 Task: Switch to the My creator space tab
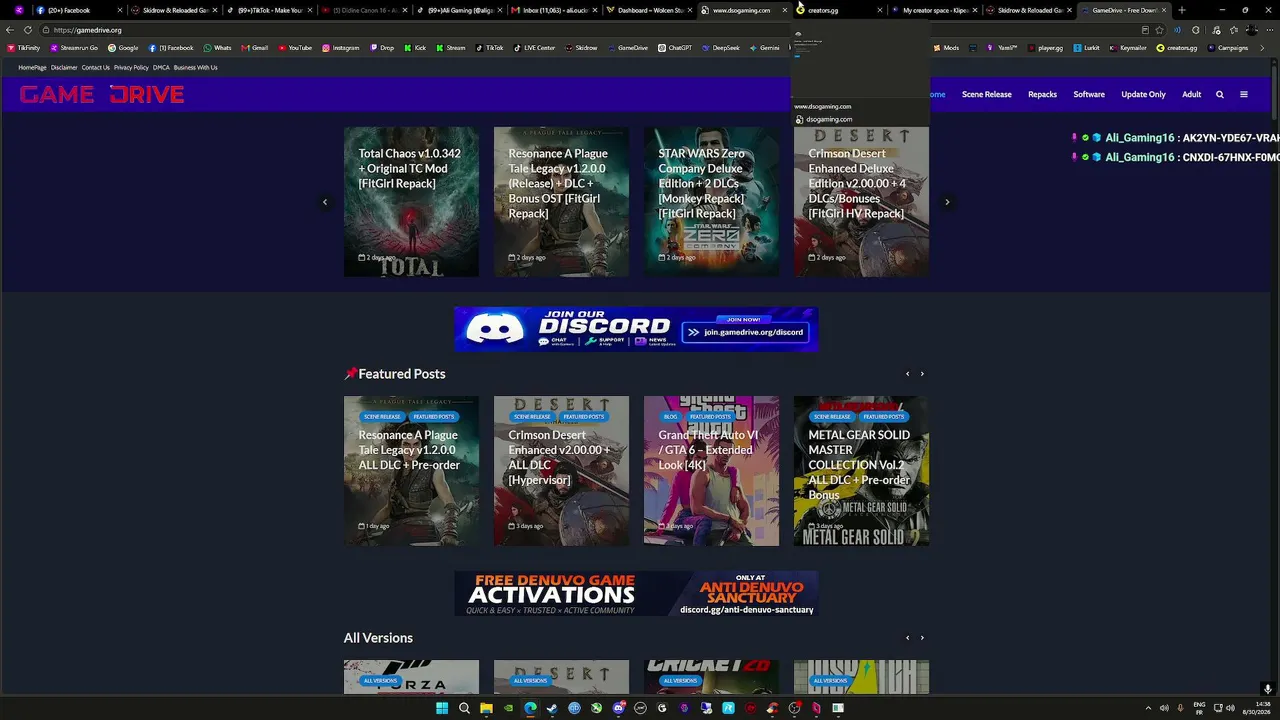936,10
